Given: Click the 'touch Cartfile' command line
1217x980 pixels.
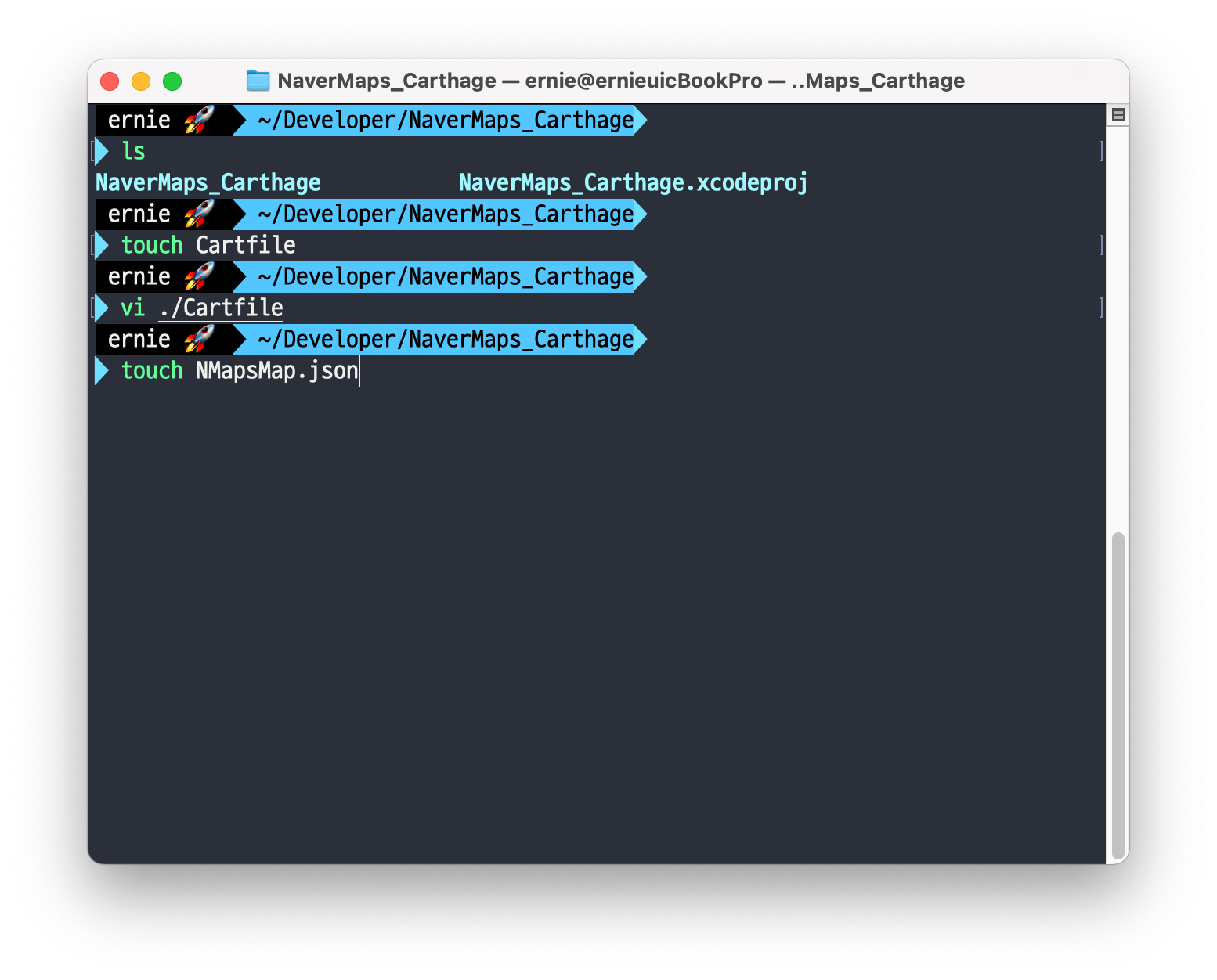Looking at the screenshot, I should click(208, 245).
